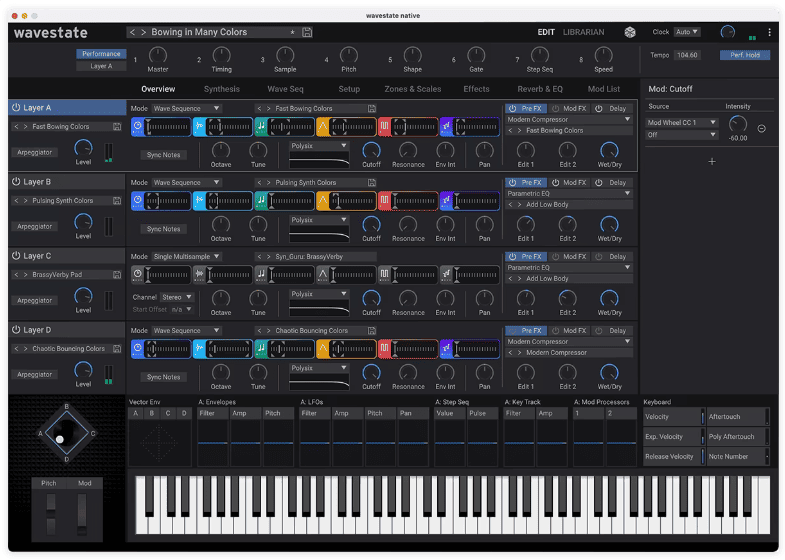785x560 pixels.
Task: Enable Layer A Mod FX
Action: (x=569, y=109)
